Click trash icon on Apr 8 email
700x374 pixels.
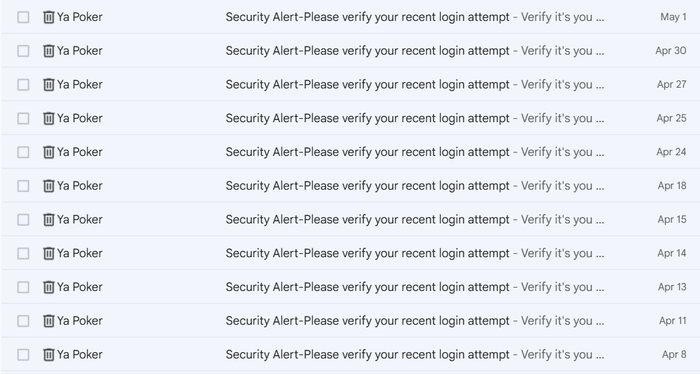(48, 354)
